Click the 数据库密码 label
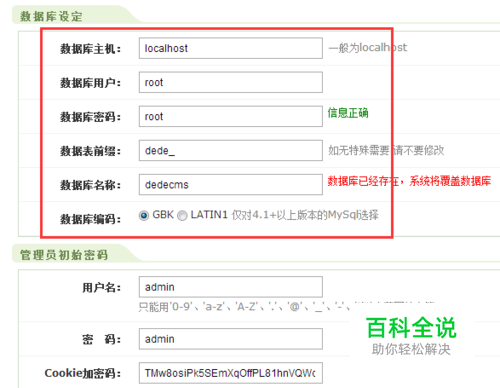This screenshot has width=500, height=388. coord(90,117)
